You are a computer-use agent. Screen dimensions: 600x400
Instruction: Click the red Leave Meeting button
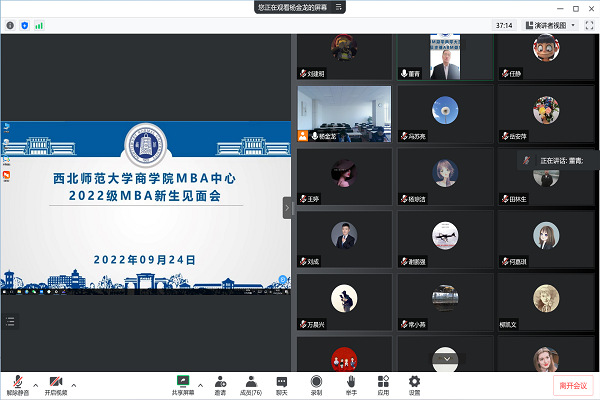coord(573,385)
